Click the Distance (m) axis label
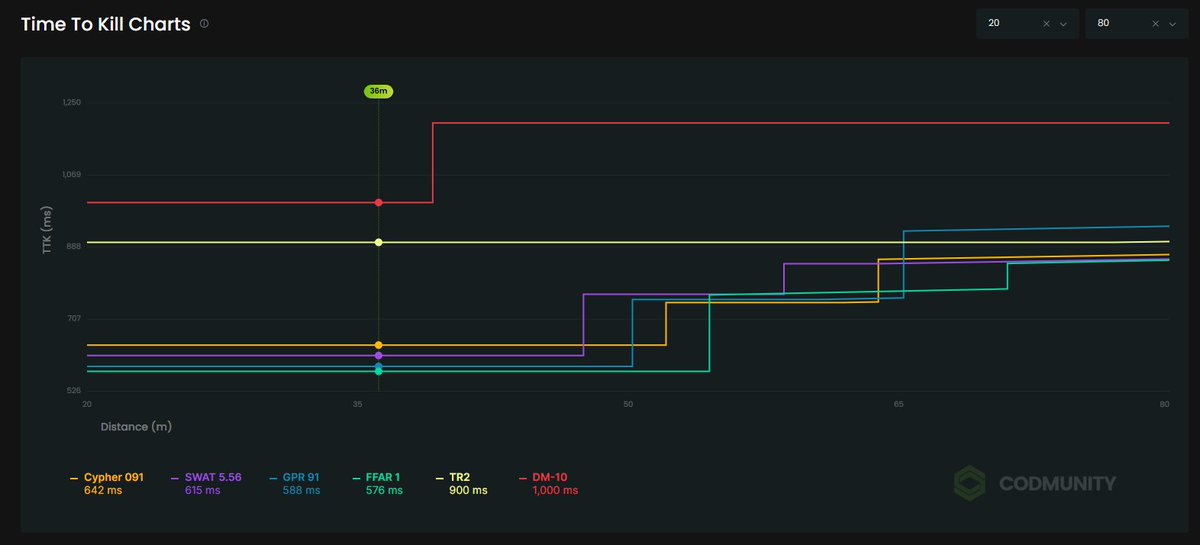 (x=136, y=427)
